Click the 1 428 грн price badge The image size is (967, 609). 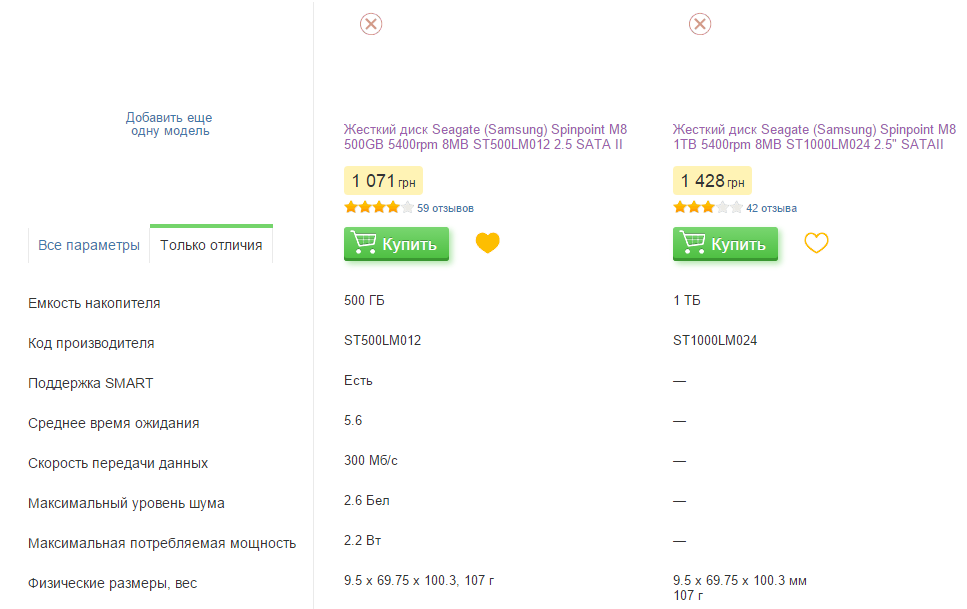tap(712, 181)
